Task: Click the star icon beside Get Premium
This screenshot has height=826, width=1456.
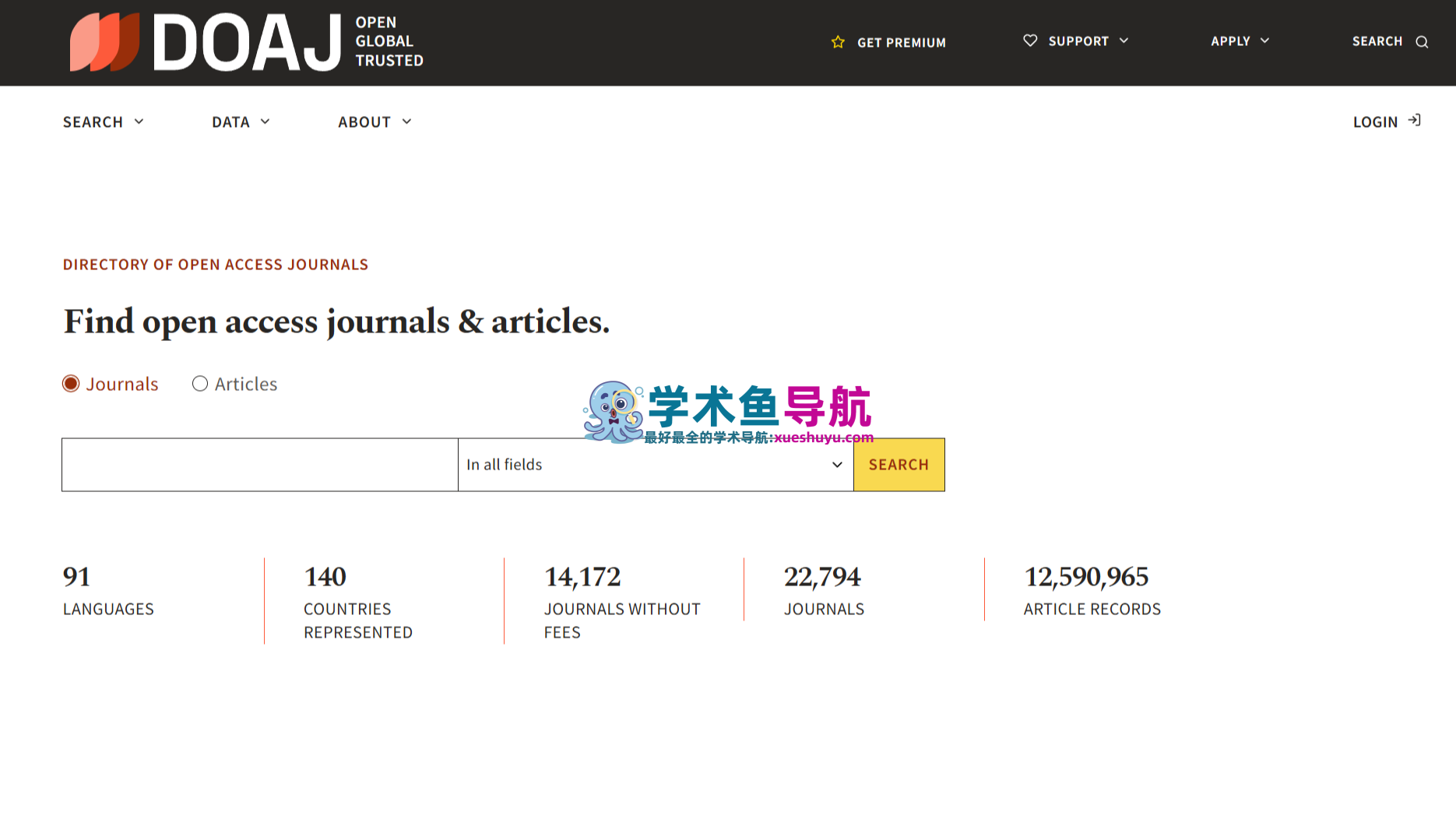Action: point(838,42)
